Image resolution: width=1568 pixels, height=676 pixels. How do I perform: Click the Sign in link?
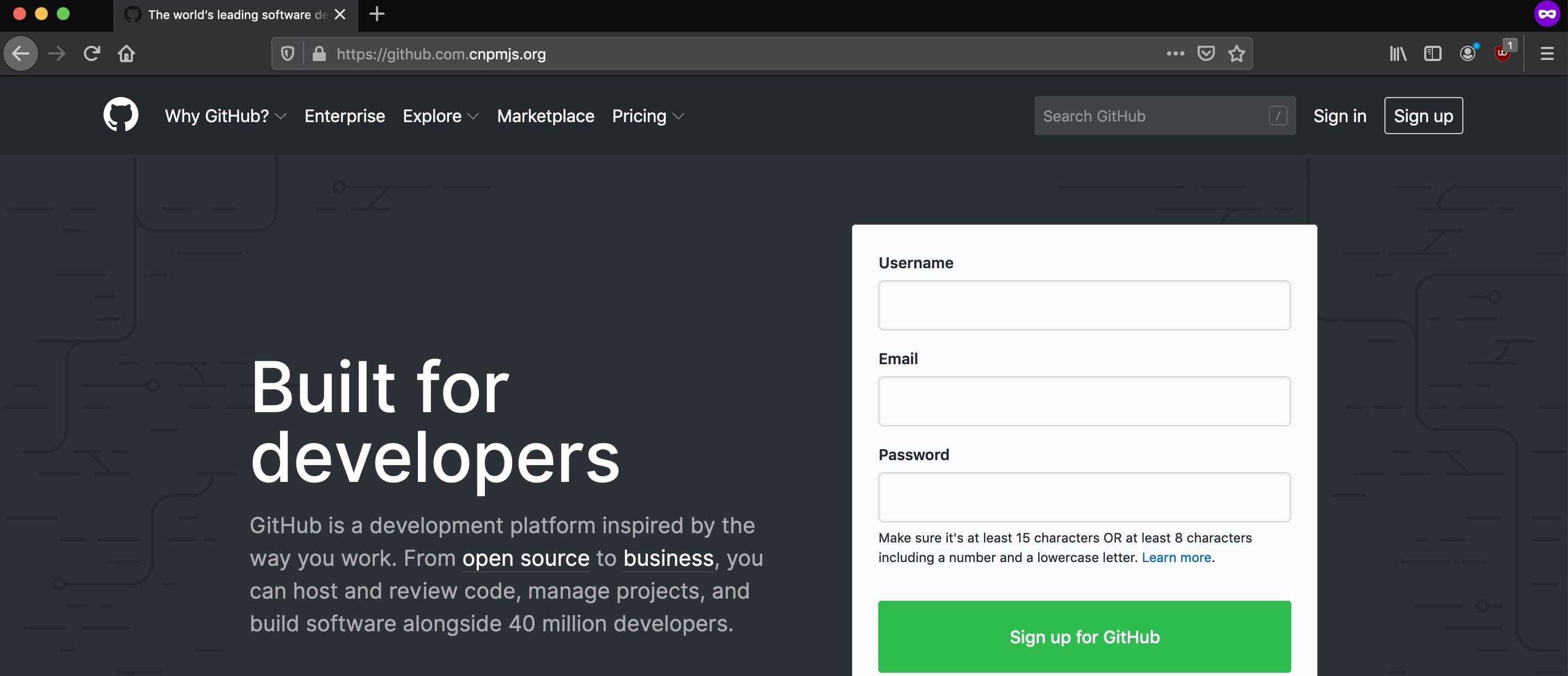1339,116
